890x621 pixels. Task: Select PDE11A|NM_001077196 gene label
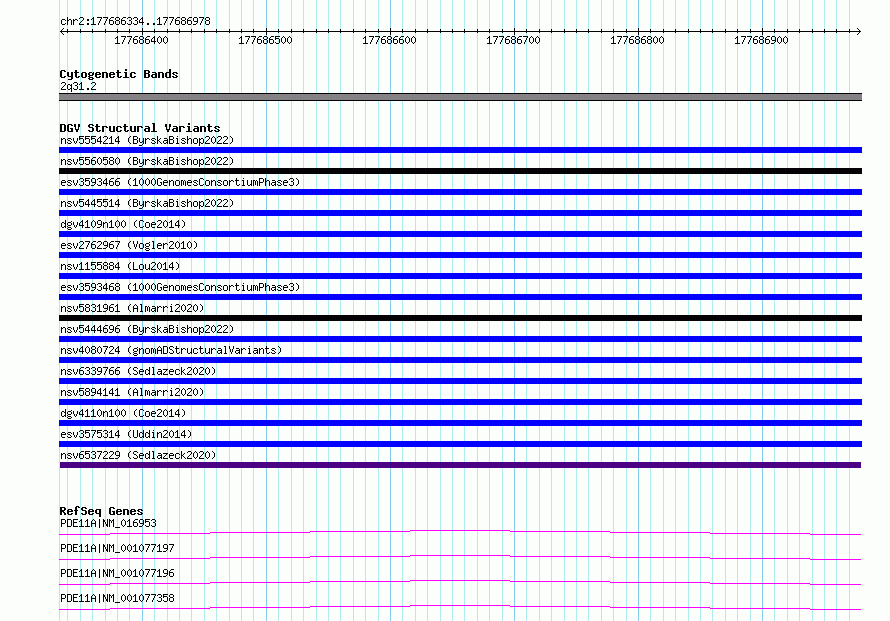coord(117,573)
